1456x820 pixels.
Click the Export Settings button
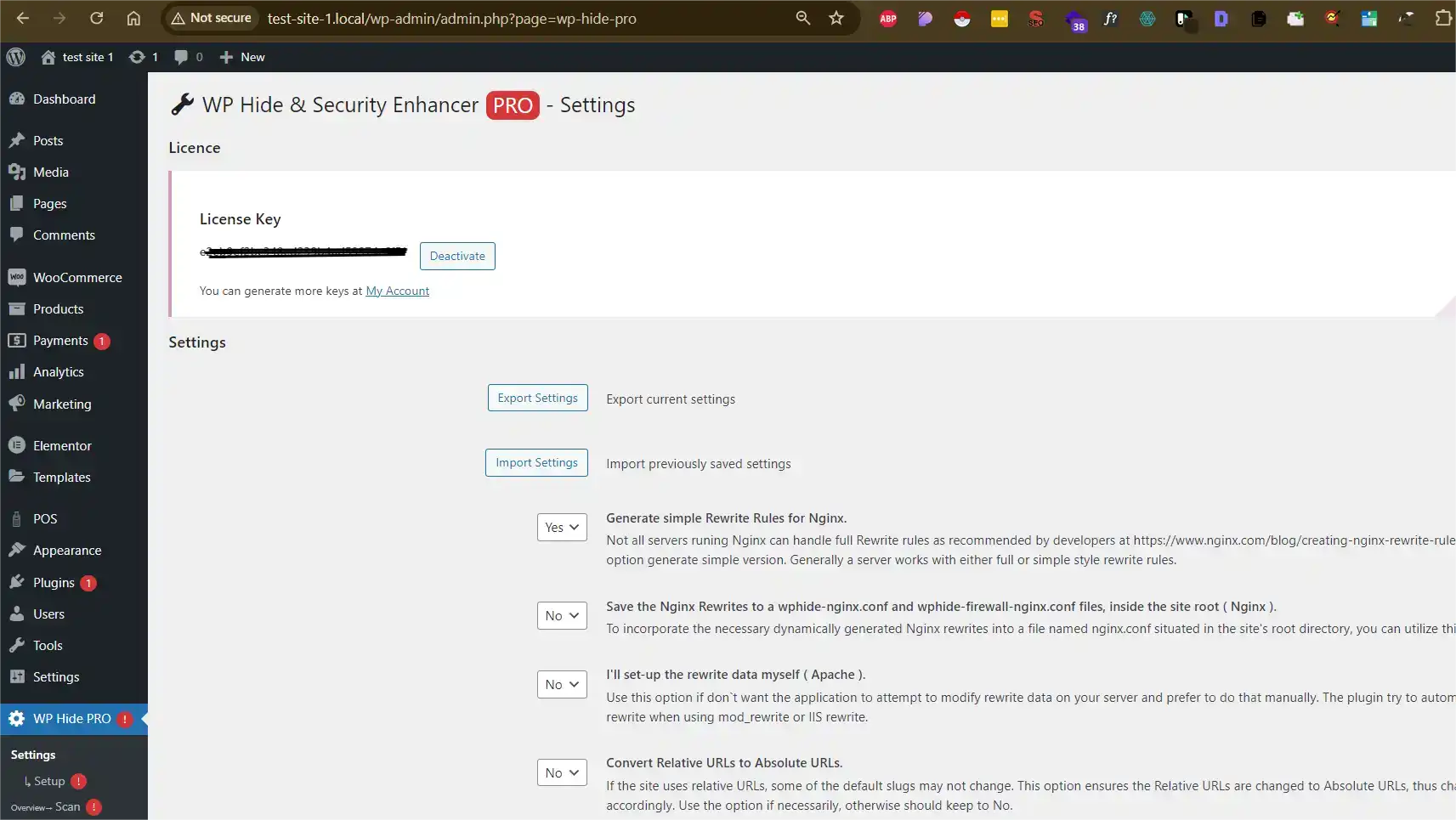click(x=537, y=398)
